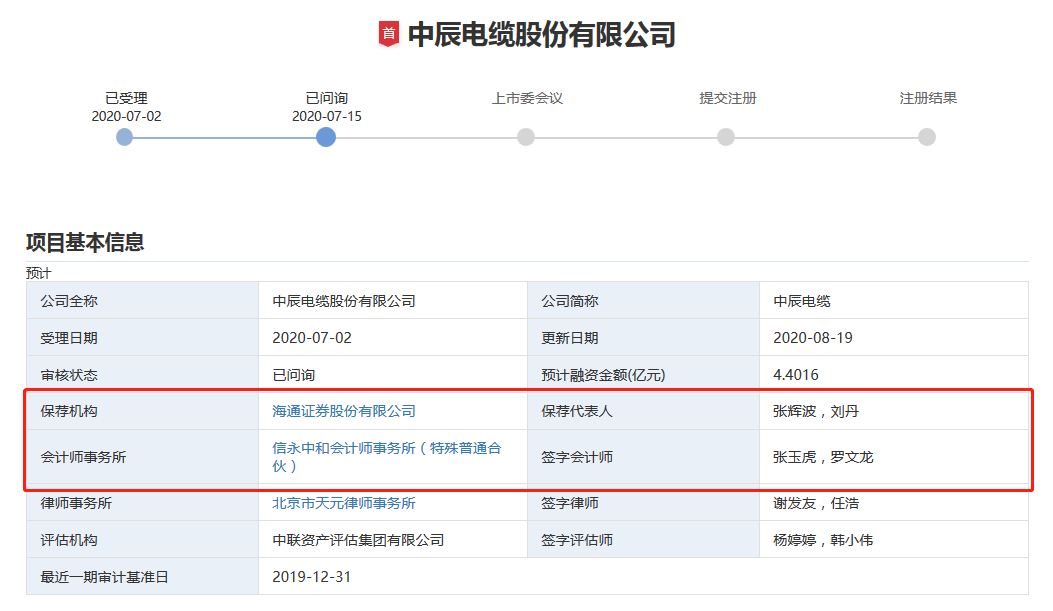Click the 注册结果 stage label
The width and height of the screenshot is (1053, 611).
pos(928,98)
